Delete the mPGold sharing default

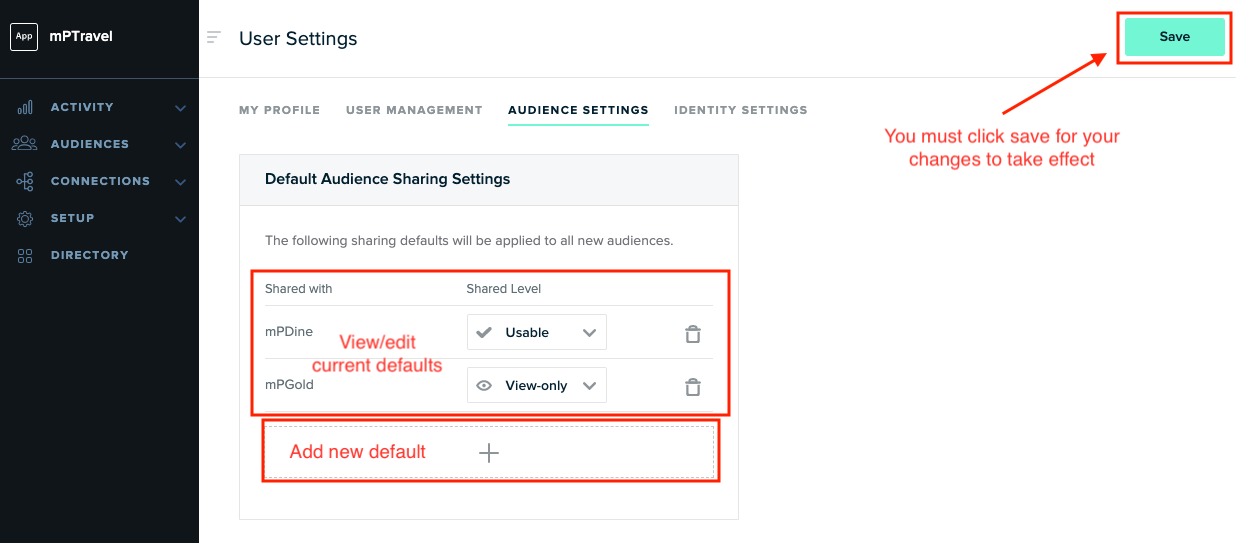tap(692, 386)
